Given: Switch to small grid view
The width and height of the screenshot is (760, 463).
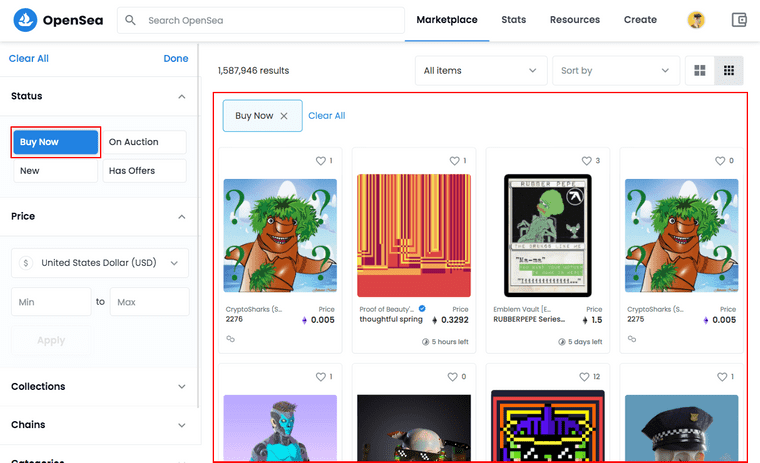Looking at the screenshot, I should (728, 71).
